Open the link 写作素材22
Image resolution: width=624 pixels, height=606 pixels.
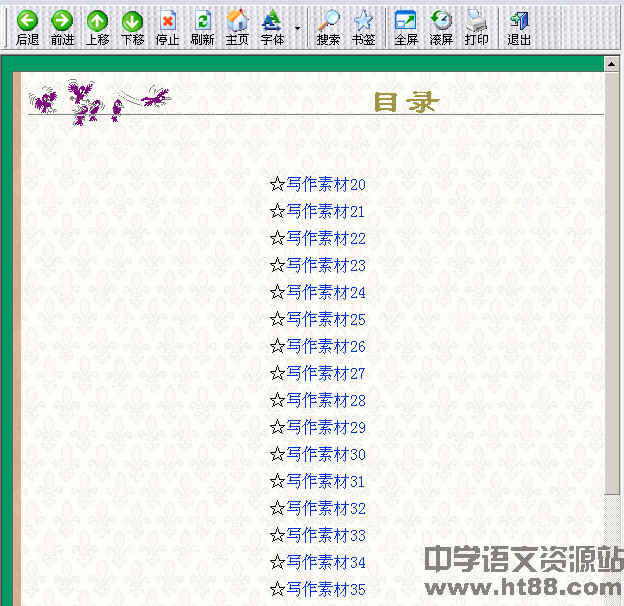326,238
